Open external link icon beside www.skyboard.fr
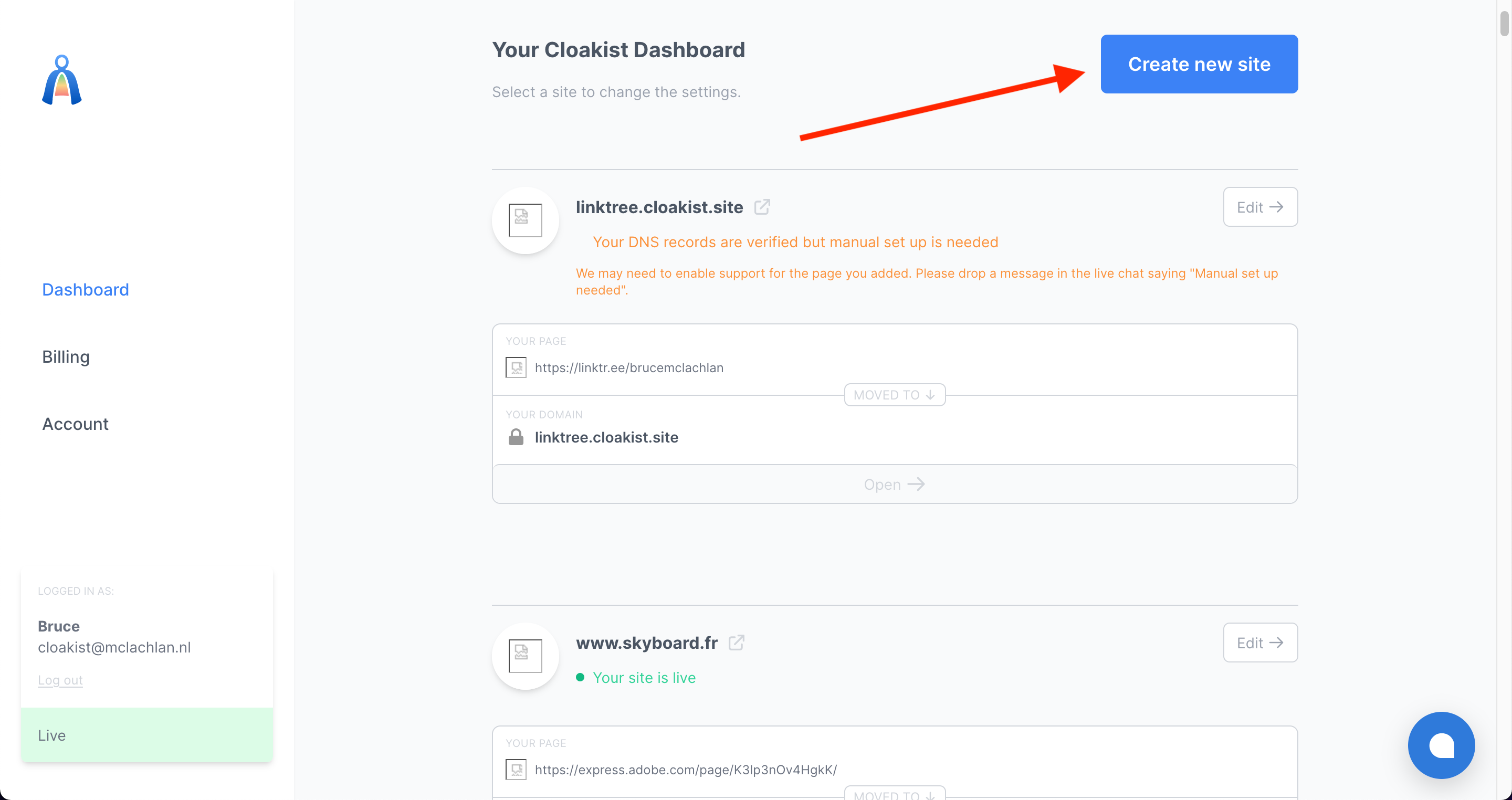Screen dimensions: 1512x800 736,643
